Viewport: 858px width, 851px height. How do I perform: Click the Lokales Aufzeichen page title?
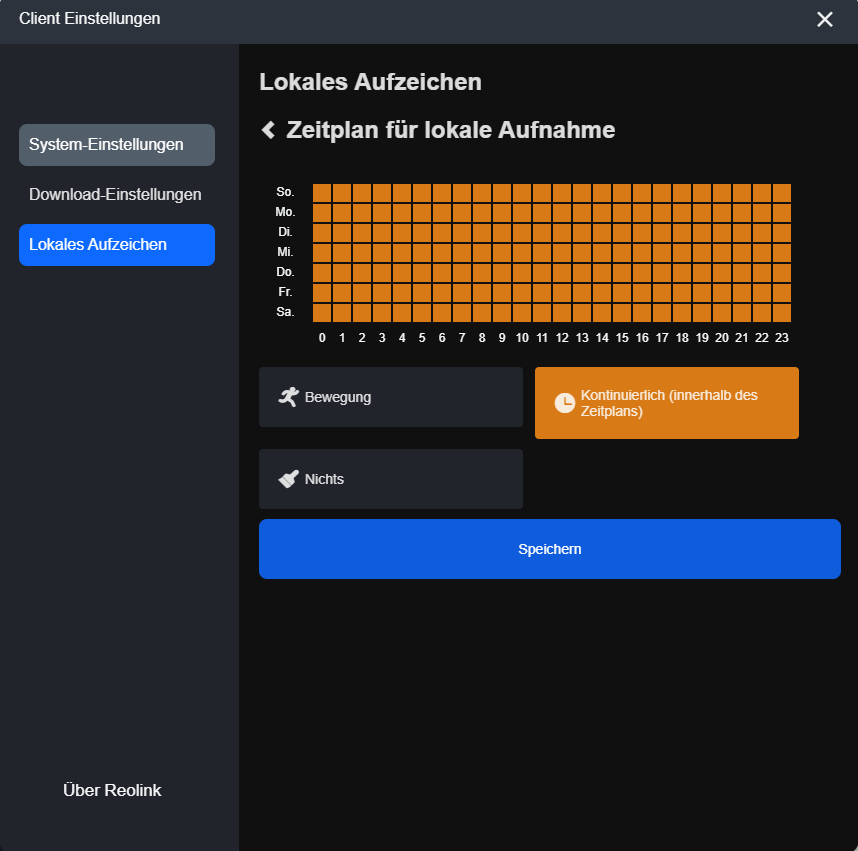pyautogui.click(x=370, y=82)
